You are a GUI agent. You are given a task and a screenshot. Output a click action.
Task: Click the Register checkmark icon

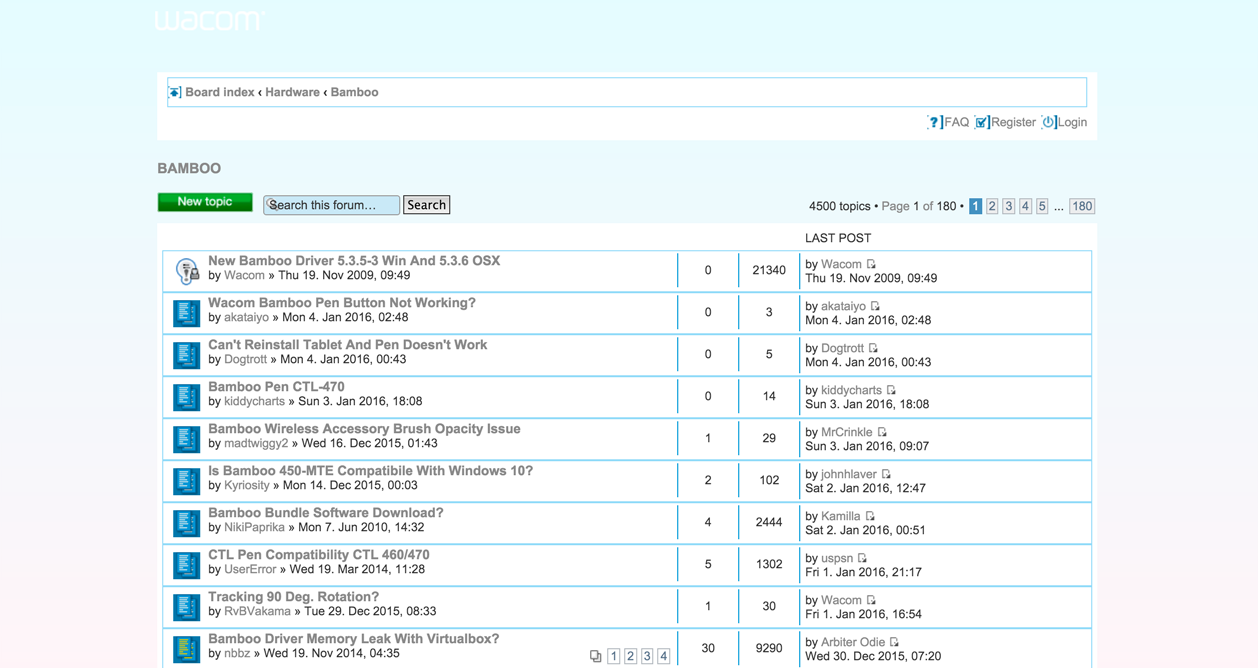click(x=982, y=122)
